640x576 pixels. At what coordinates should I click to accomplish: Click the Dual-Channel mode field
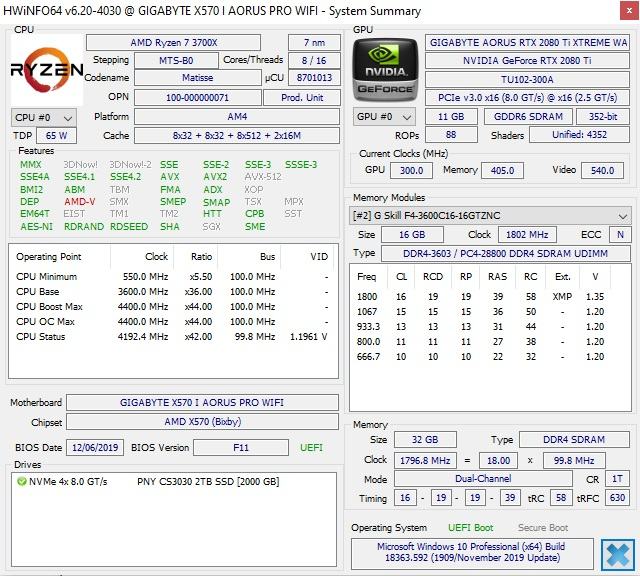(x=483, y=479)
